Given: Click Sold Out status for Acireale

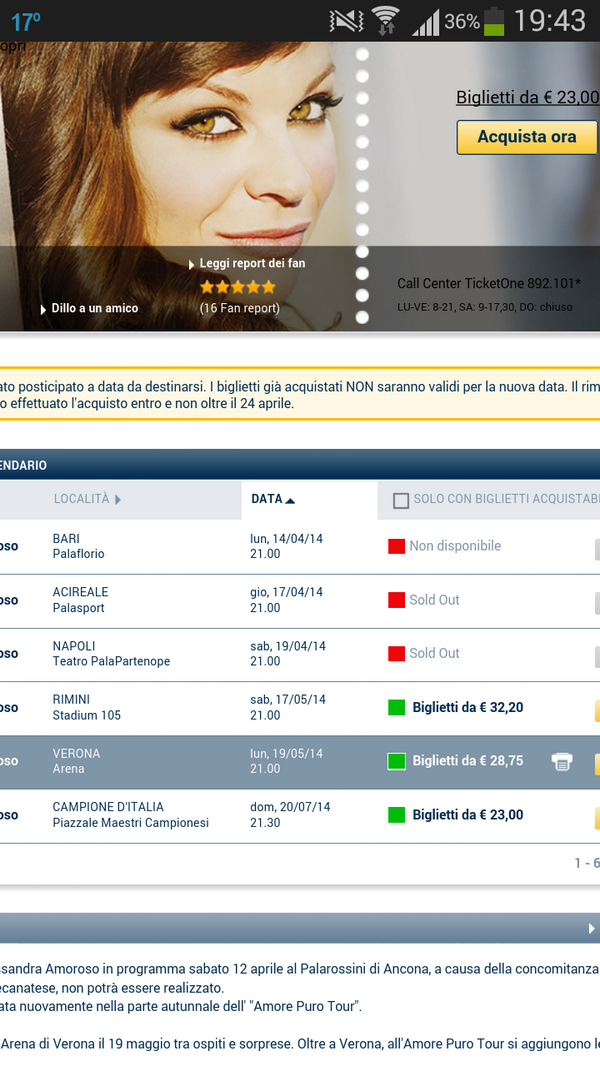Looking at the screenshot, I should coord(434,600).
